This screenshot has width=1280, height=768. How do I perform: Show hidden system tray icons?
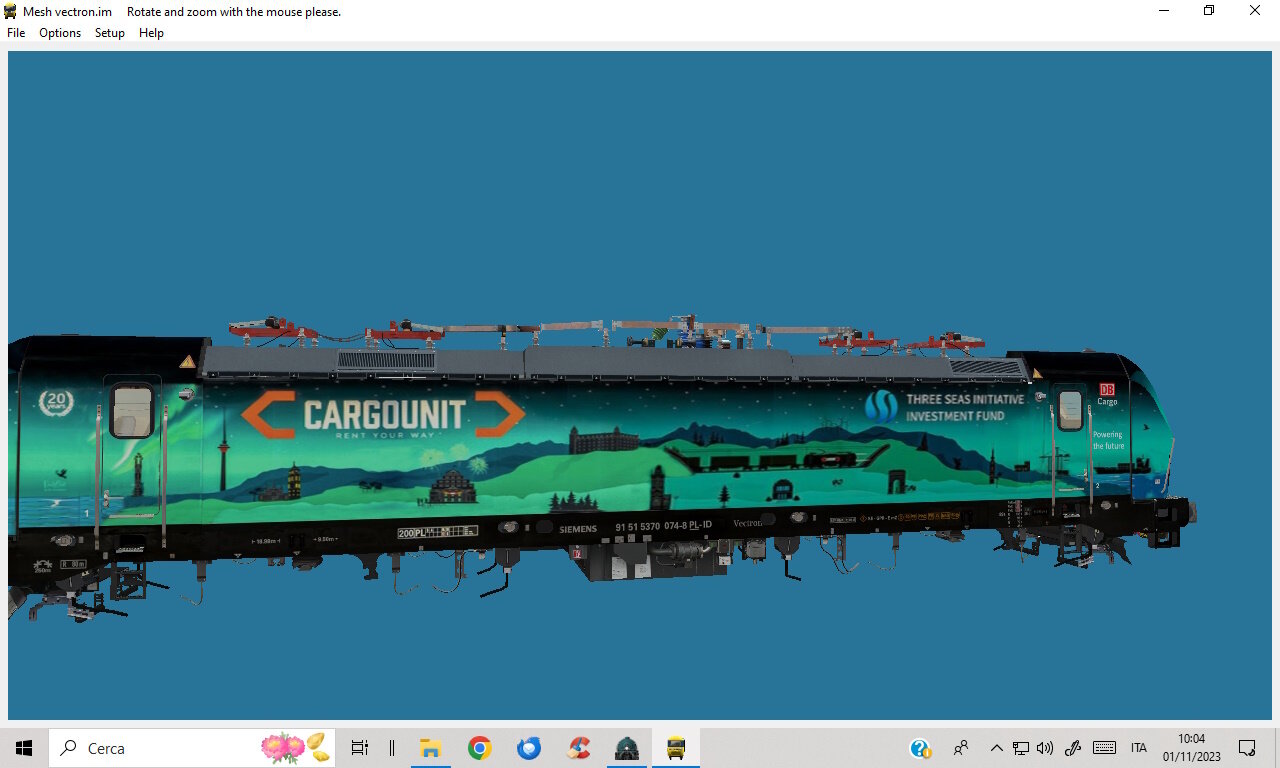[996, 748]
